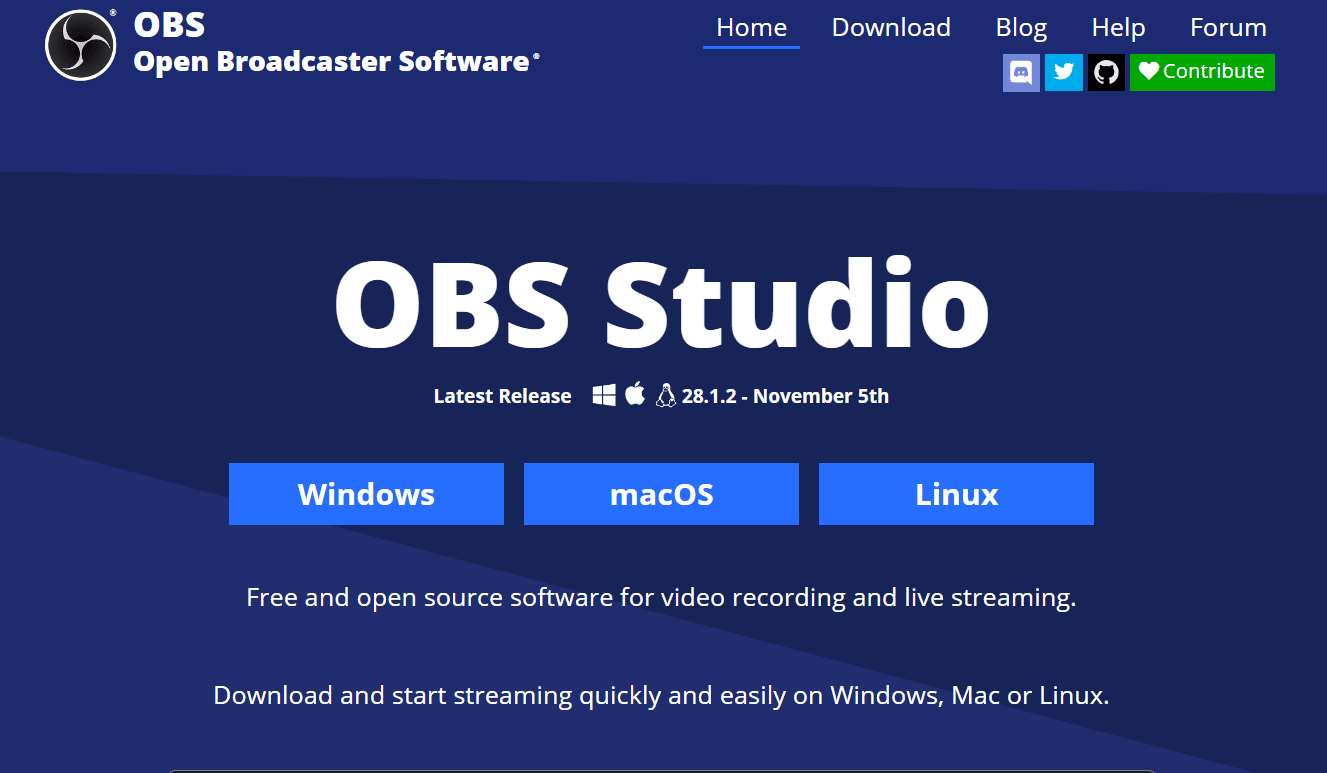
Task: Switch to the Download page
Action: click(890, 27)
